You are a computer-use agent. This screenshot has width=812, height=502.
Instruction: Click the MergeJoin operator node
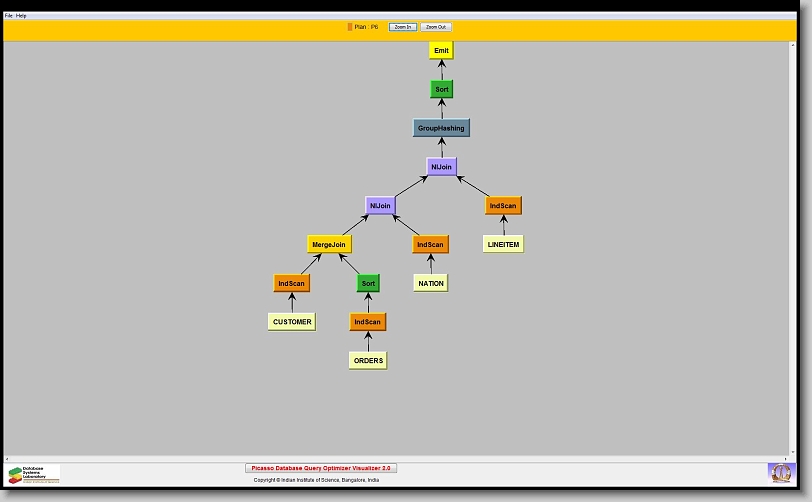pyautogui.click(x=329, y=244)
